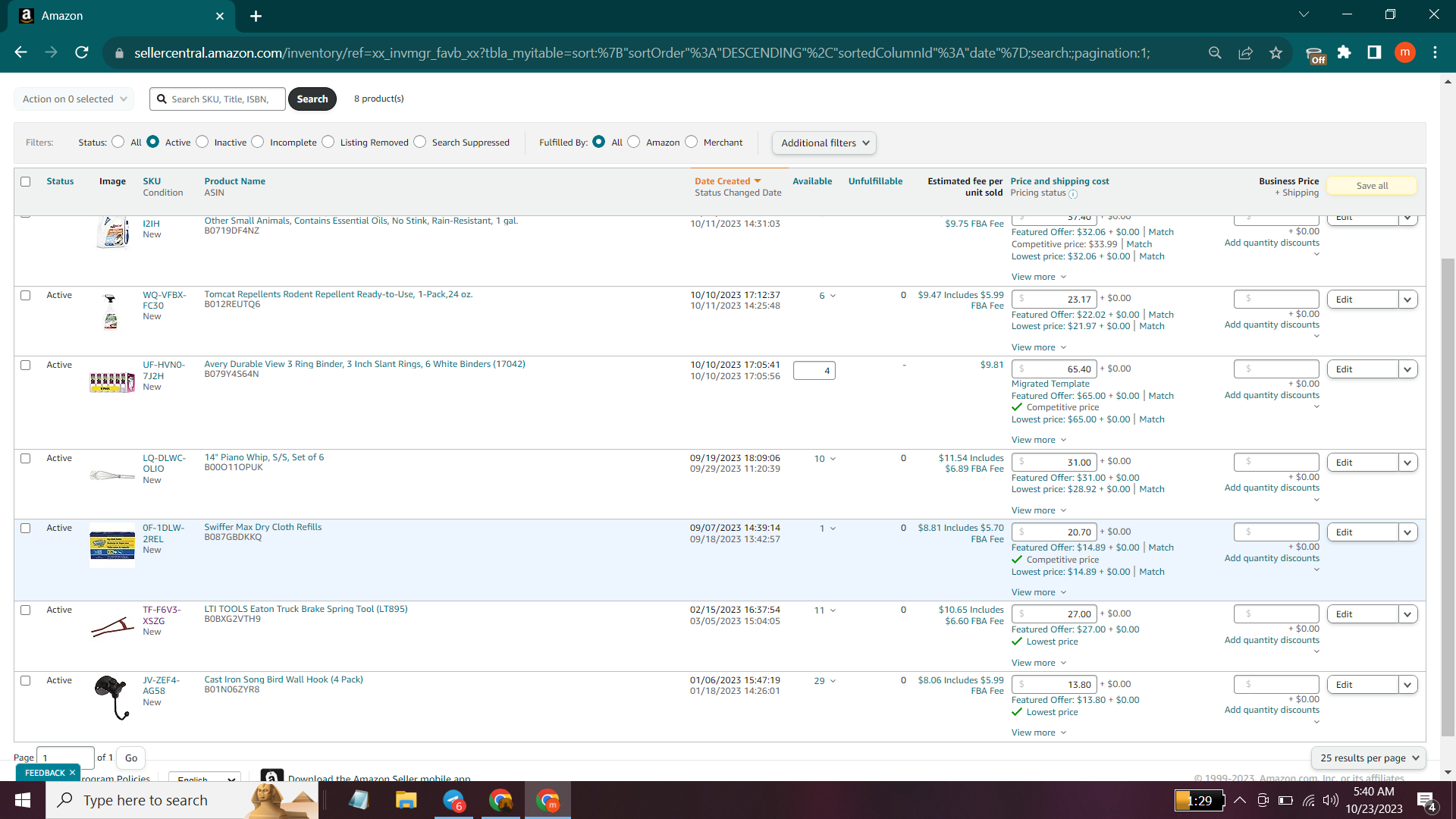Open the 25 results per page dropdown
The height and width of the screenshot is (819, 1456).
point(1369,758)
